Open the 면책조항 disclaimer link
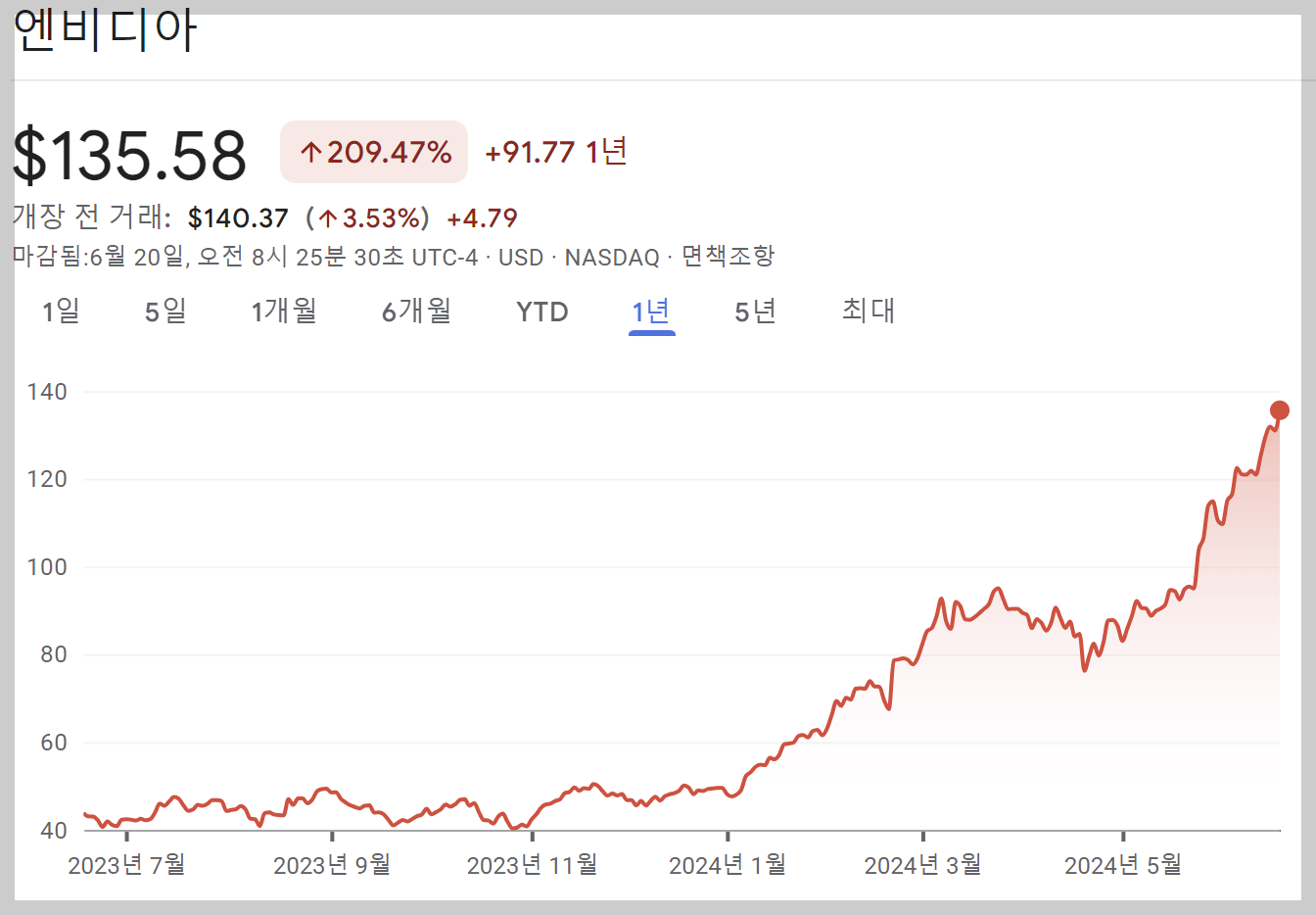Image resolution: width=1316 pixels, height=915 pixels. pyautogui.click(x=727, y=257)
